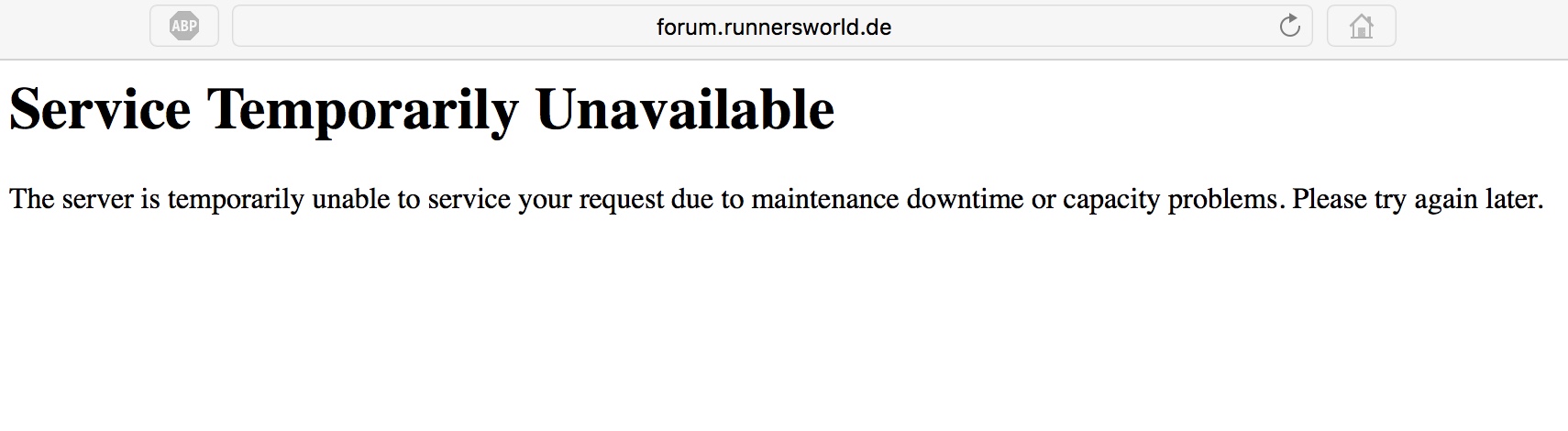Click the empty toolbar area left of ABP
Viewport: 1568px width, 431px height.
click(73, 26)
